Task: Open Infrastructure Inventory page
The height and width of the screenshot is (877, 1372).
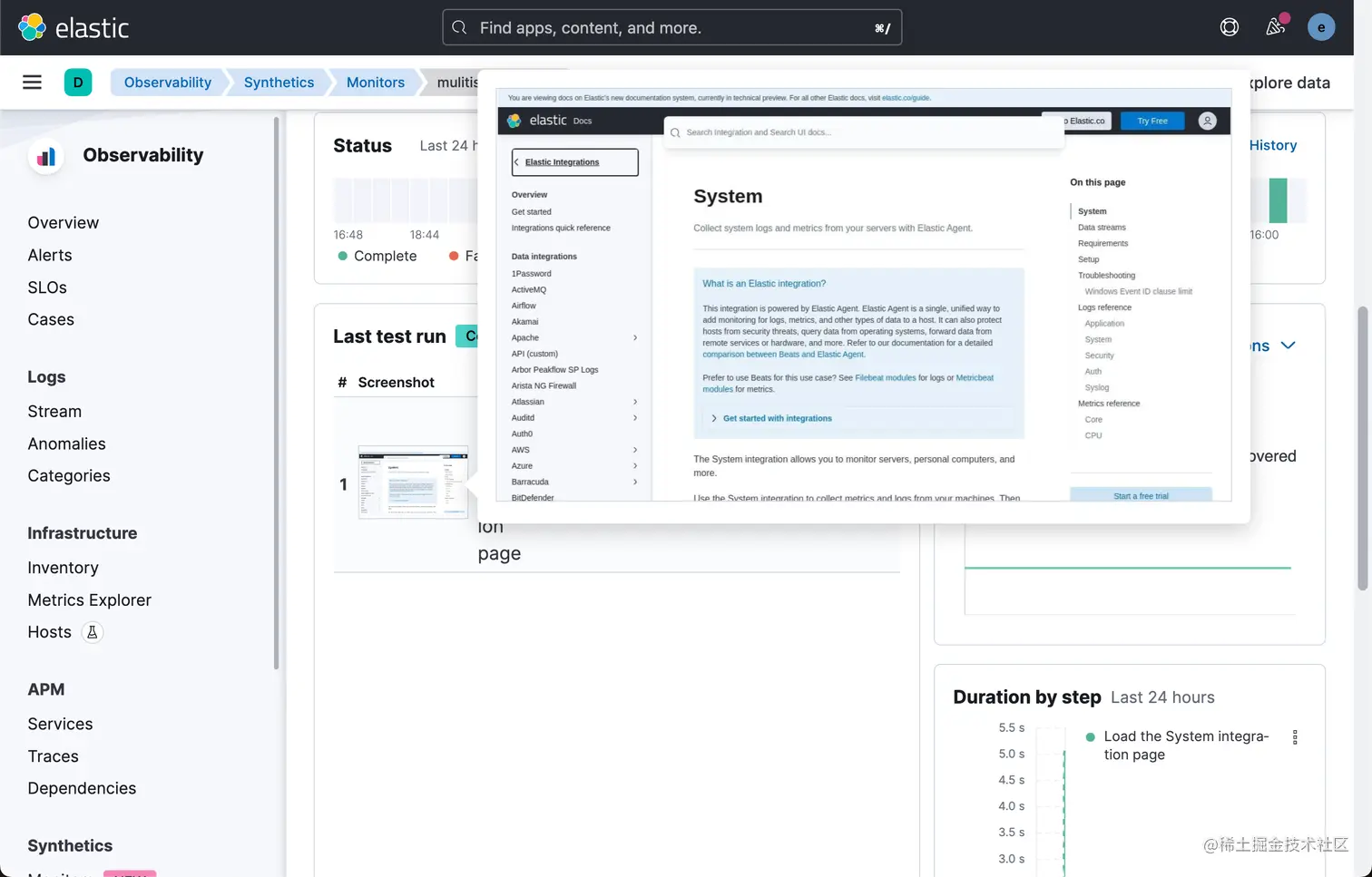Action: click(63, 568)
